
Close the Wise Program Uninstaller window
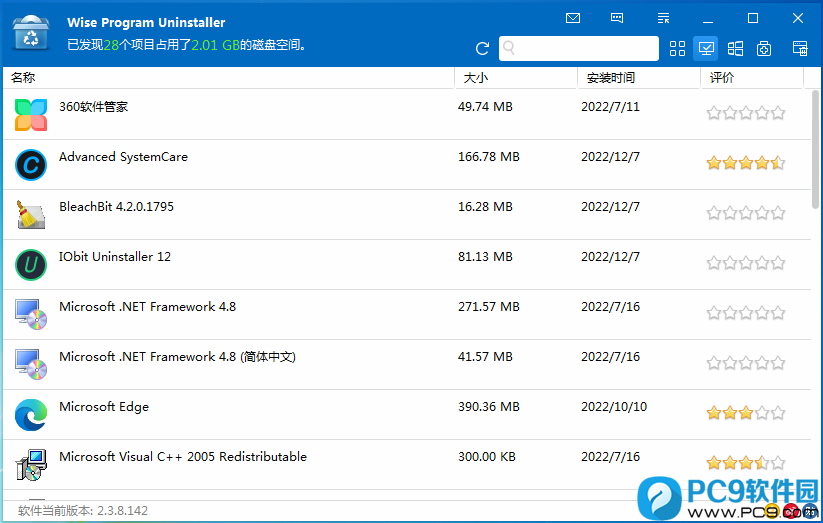(798, 18)
